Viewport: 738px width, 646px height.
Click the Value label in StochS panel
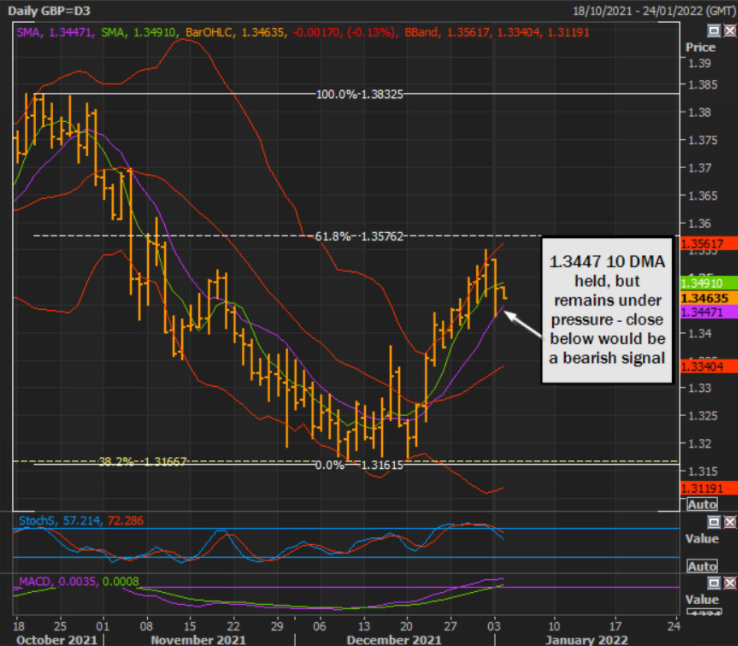[702, 539]
